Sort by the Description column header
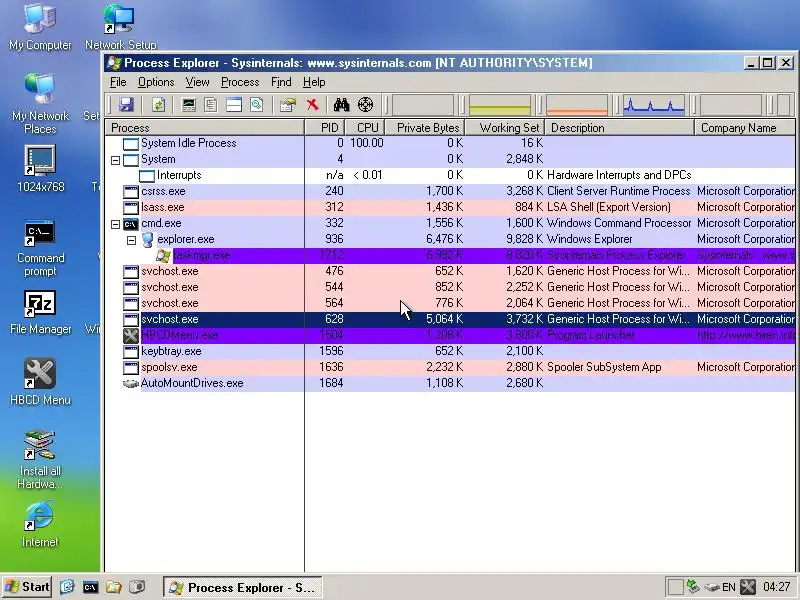Image resolution: width=800 pixels, height=600 pixels. pos(619,128)
